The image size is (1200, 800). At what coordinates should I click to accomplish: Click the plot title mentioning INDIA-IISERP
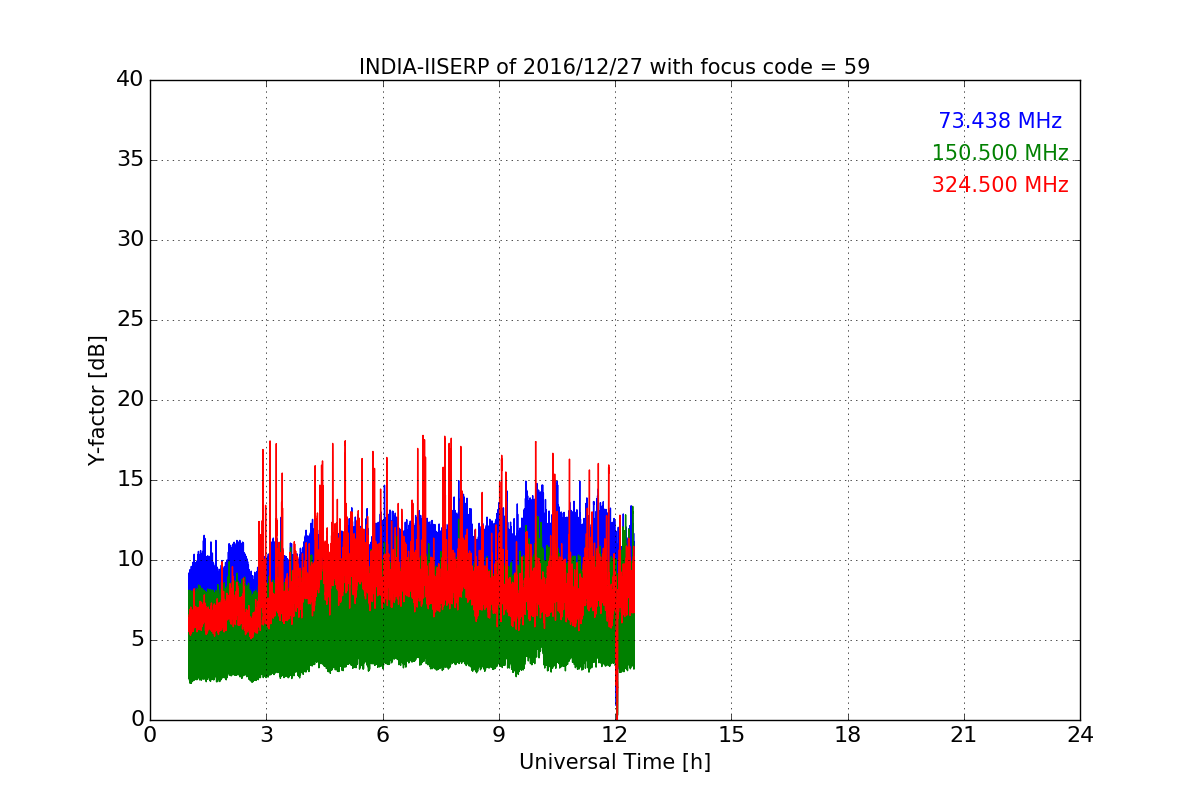[614, 67]
